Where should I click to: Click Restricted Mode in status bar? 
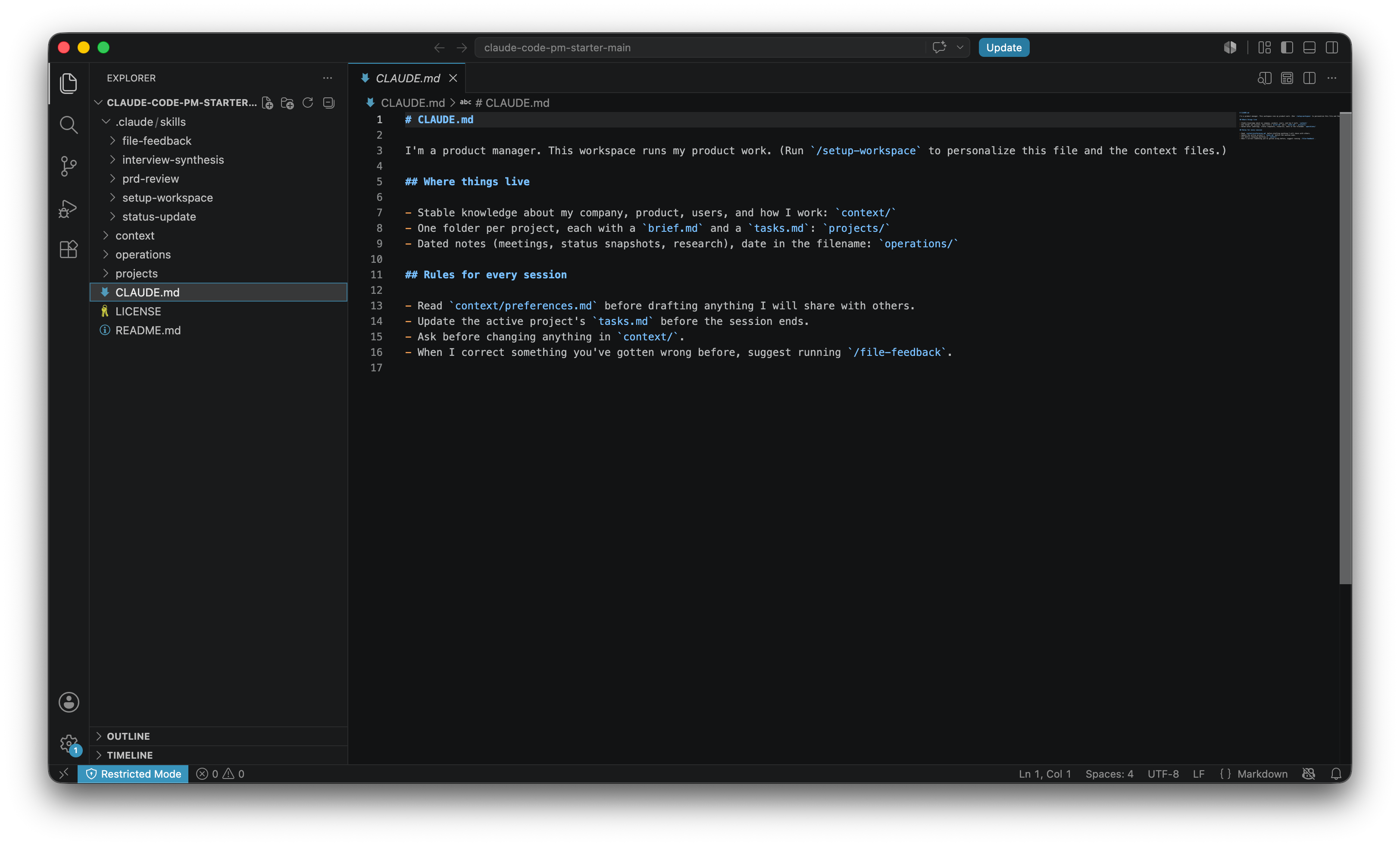tap(133, 774)
